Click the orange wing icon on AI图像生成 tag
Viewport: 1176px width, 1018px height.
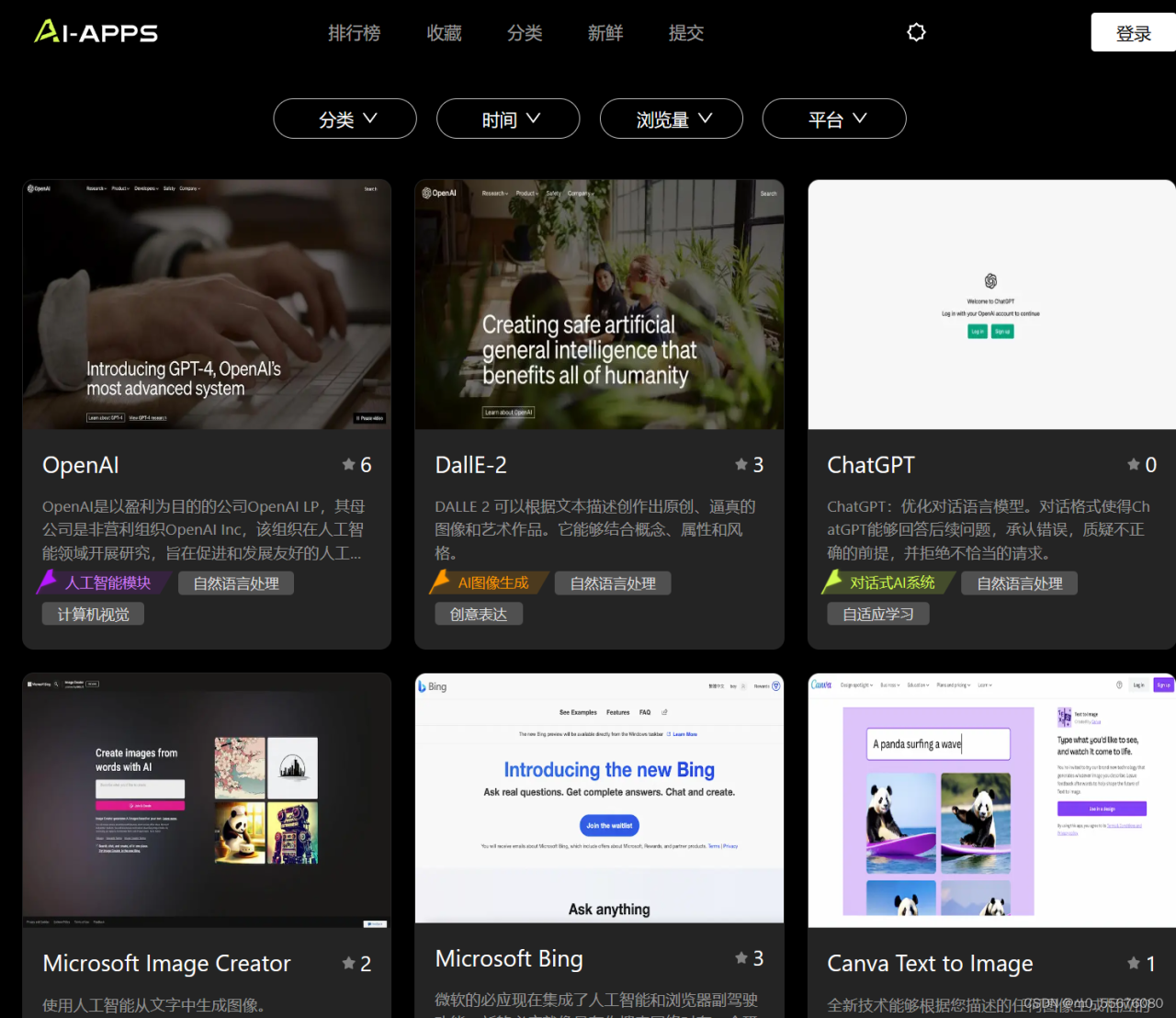click(440, 581)
